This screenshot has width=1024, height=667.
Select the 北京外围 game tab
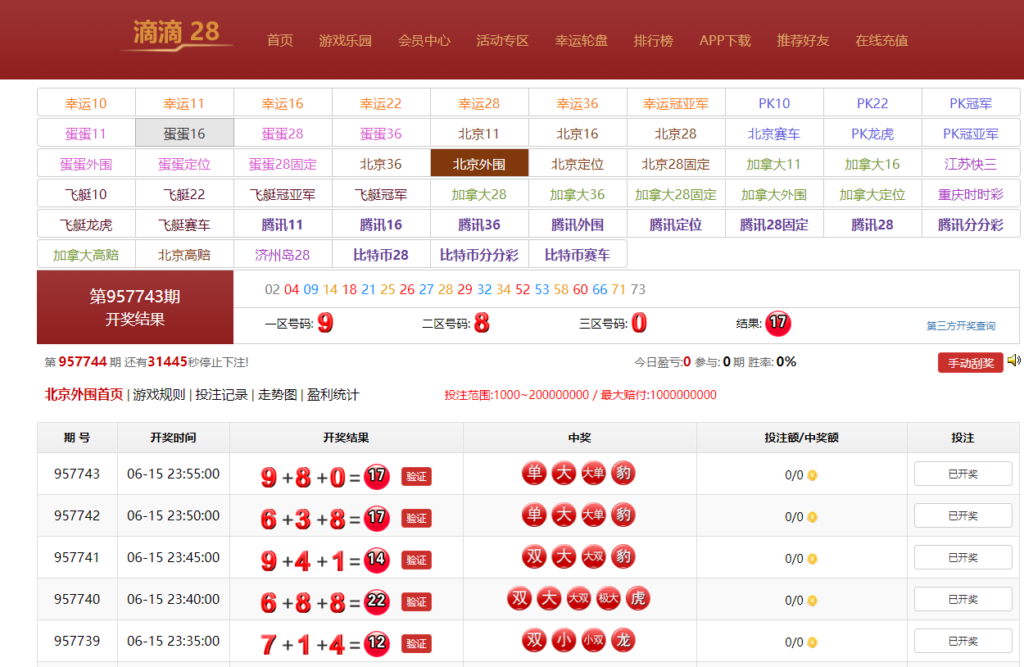480,163
